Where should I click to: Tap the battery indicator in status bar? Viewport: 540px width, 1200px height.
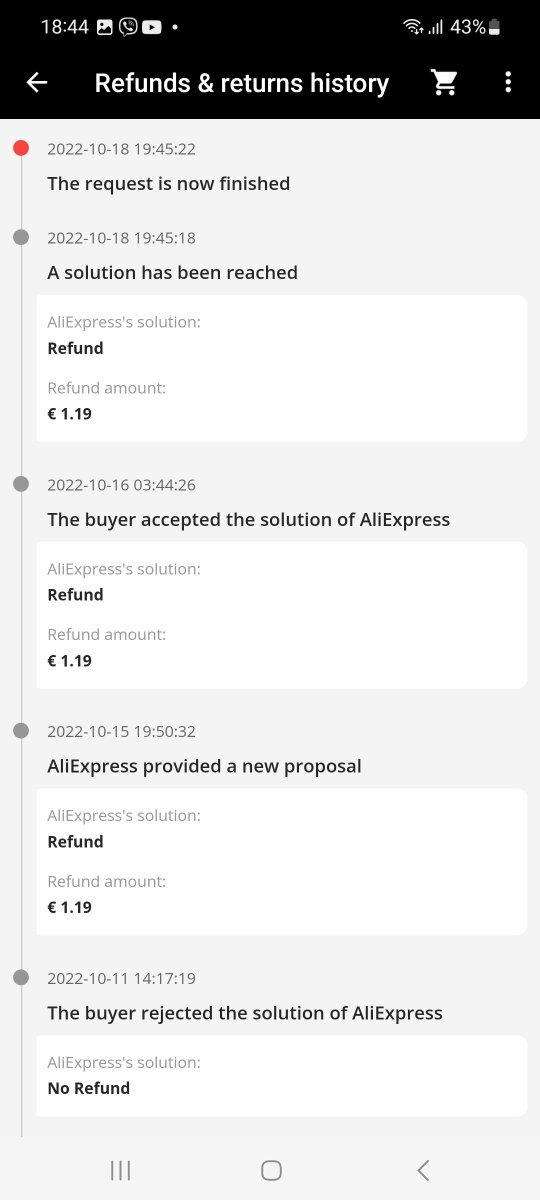(x=495, y=27)
